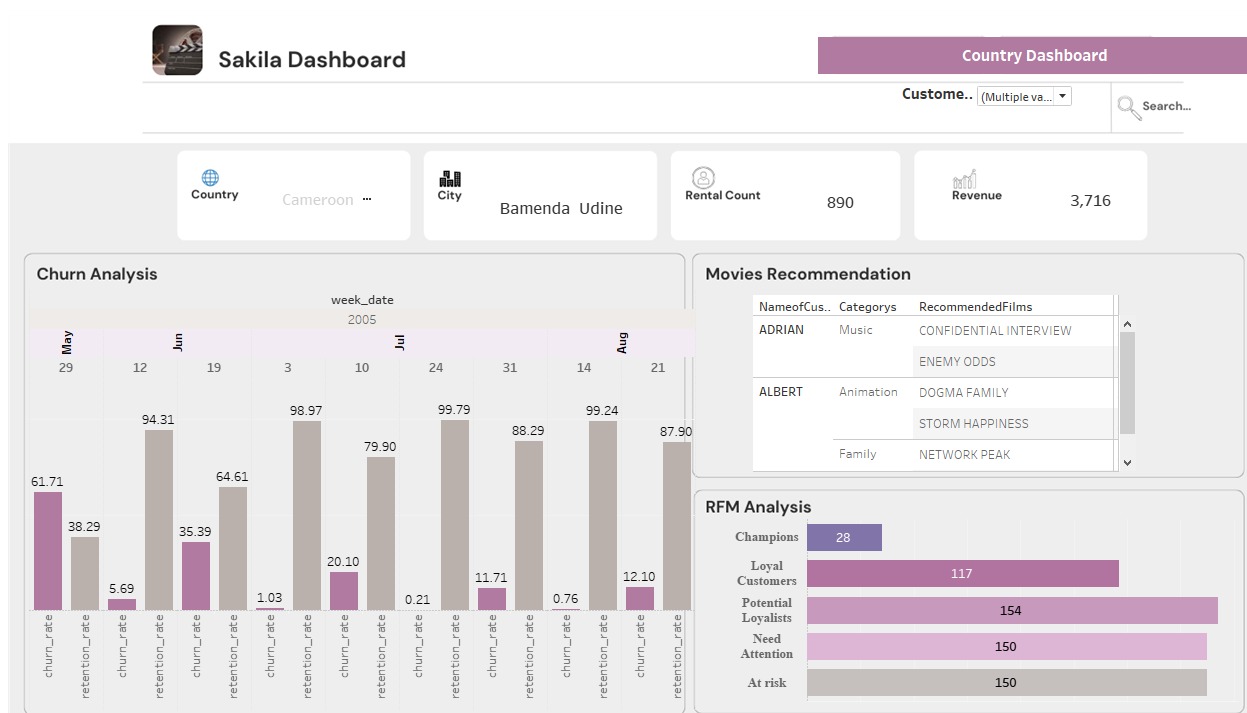Image resolution: width=1247 pixels, height=713 pixels.
Task: Click the 61.71 churn rate bar
Action: pos(48,551)
